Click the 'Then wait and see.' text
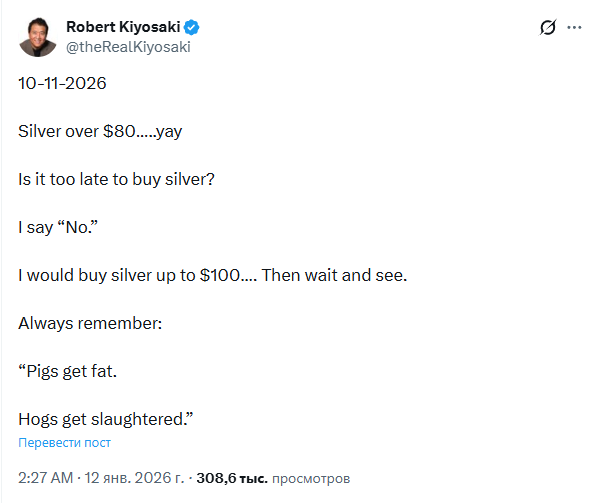Viewport: 600px width, 503px height. click(x=334, y=275)
